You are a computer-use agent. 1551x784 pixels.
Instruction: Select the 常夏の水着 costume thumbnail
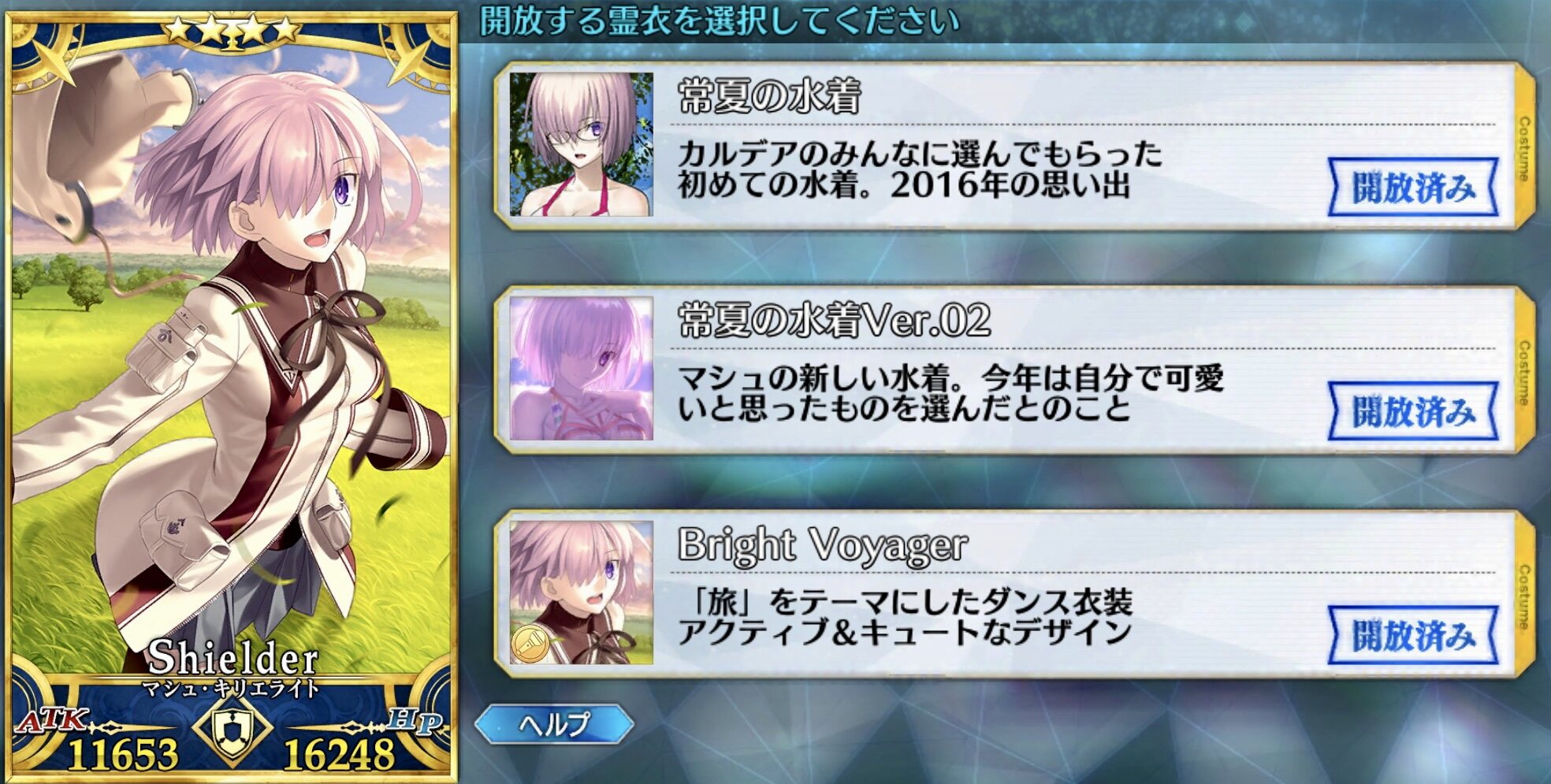point(582,145)
